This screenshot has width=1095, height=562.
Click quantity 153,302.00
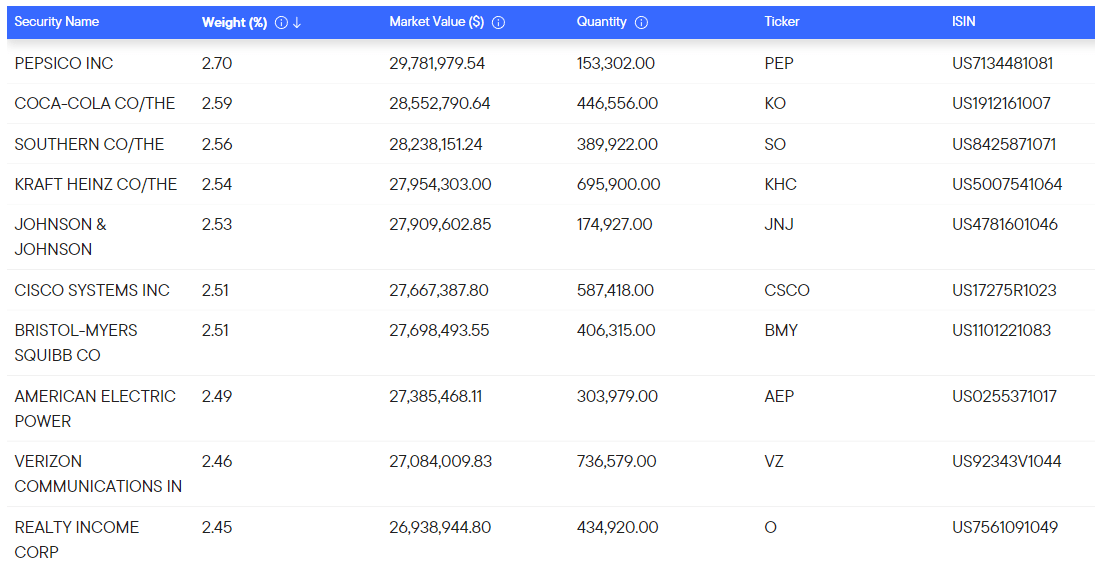click(616, 64)
